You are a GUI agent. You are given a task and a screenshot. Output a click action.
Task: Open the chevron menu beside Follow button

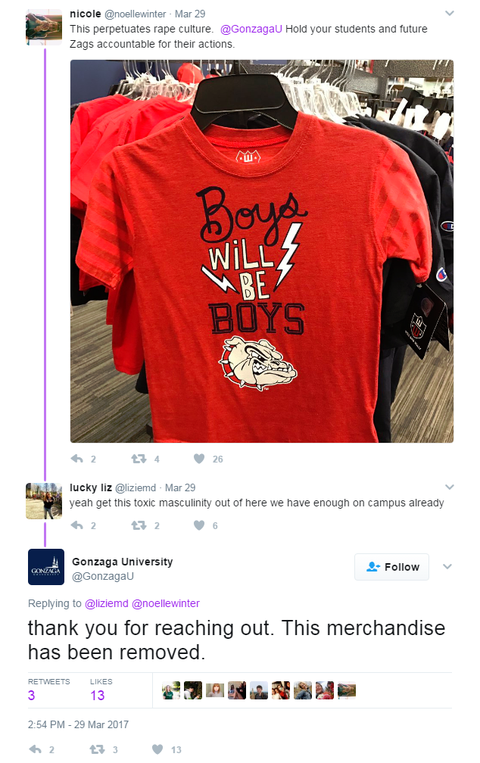click(447, 566)
